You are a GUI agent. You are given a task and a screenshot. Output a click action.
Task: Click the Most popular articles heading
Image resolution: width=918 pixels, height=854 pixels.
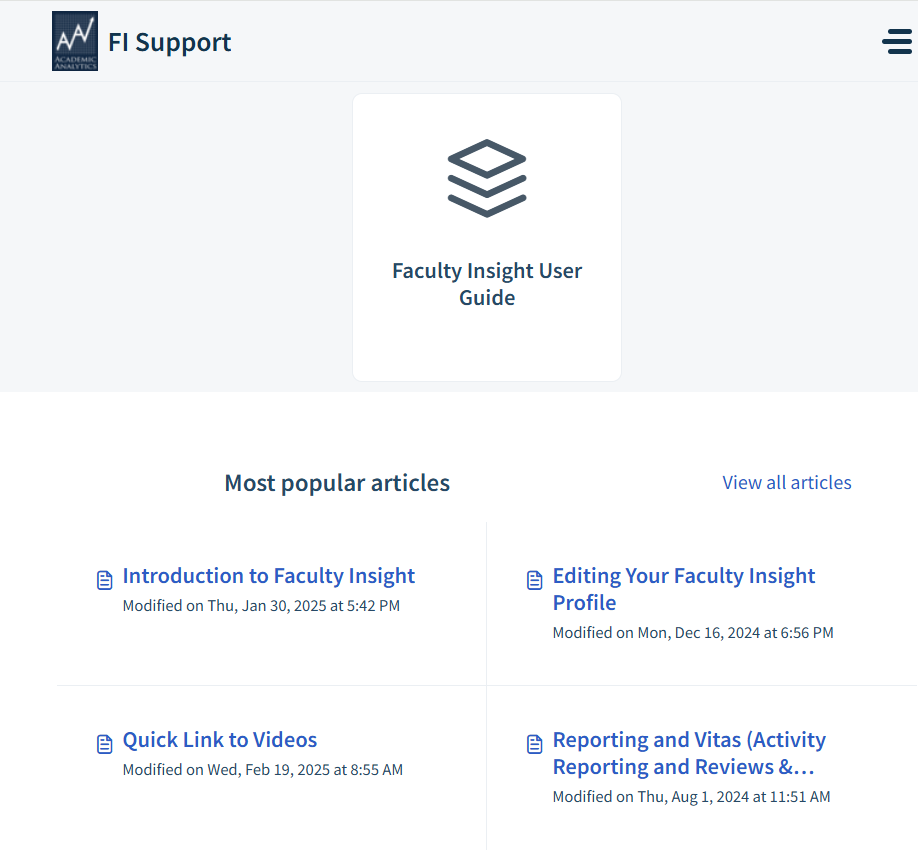click(x=337, y=483)
